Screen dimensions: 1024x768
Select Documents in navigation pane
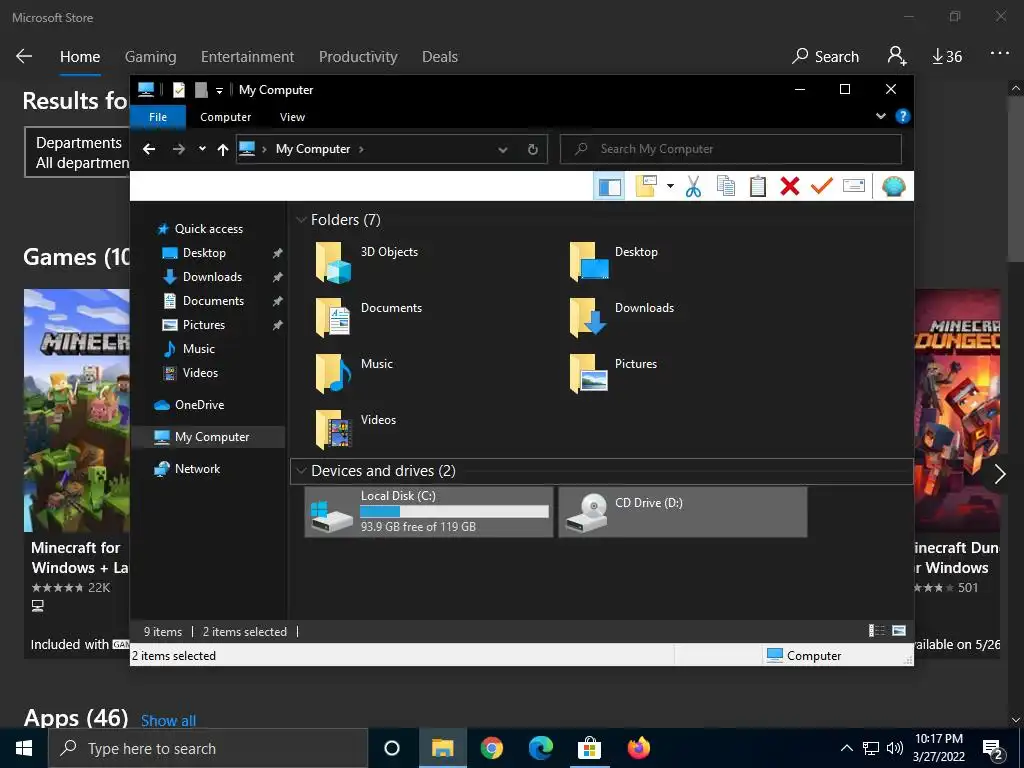point(213,301)
